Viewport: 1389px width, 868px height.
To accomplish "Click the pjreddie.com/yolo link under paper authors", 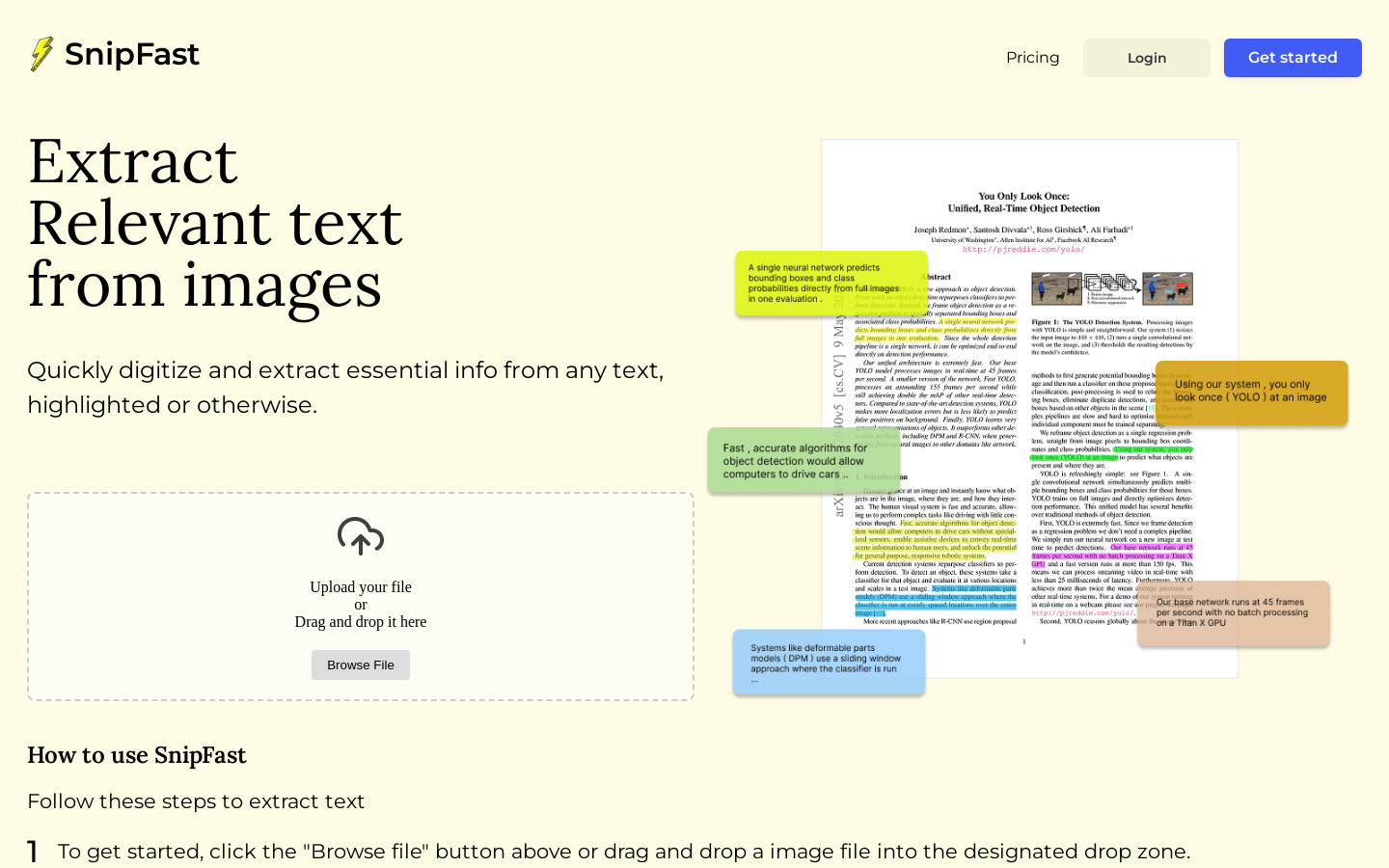I will 1023,250.
